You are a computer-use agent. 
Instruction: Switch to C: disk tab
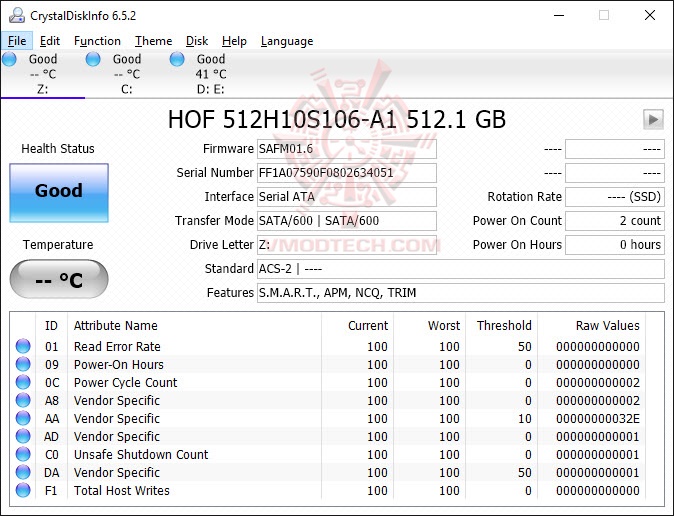pyautogui.click(x=126, y=74)
